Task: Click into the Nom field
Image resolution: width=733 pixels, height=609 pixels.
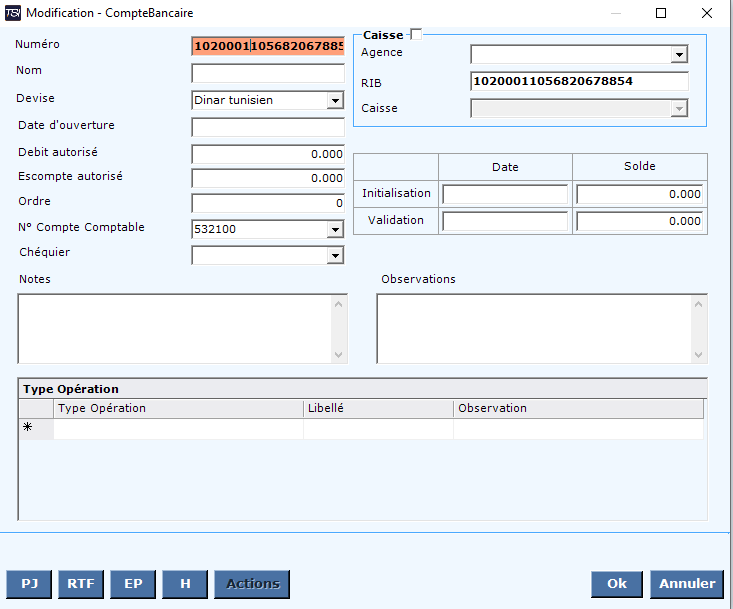Action: (x=268, y=73)
